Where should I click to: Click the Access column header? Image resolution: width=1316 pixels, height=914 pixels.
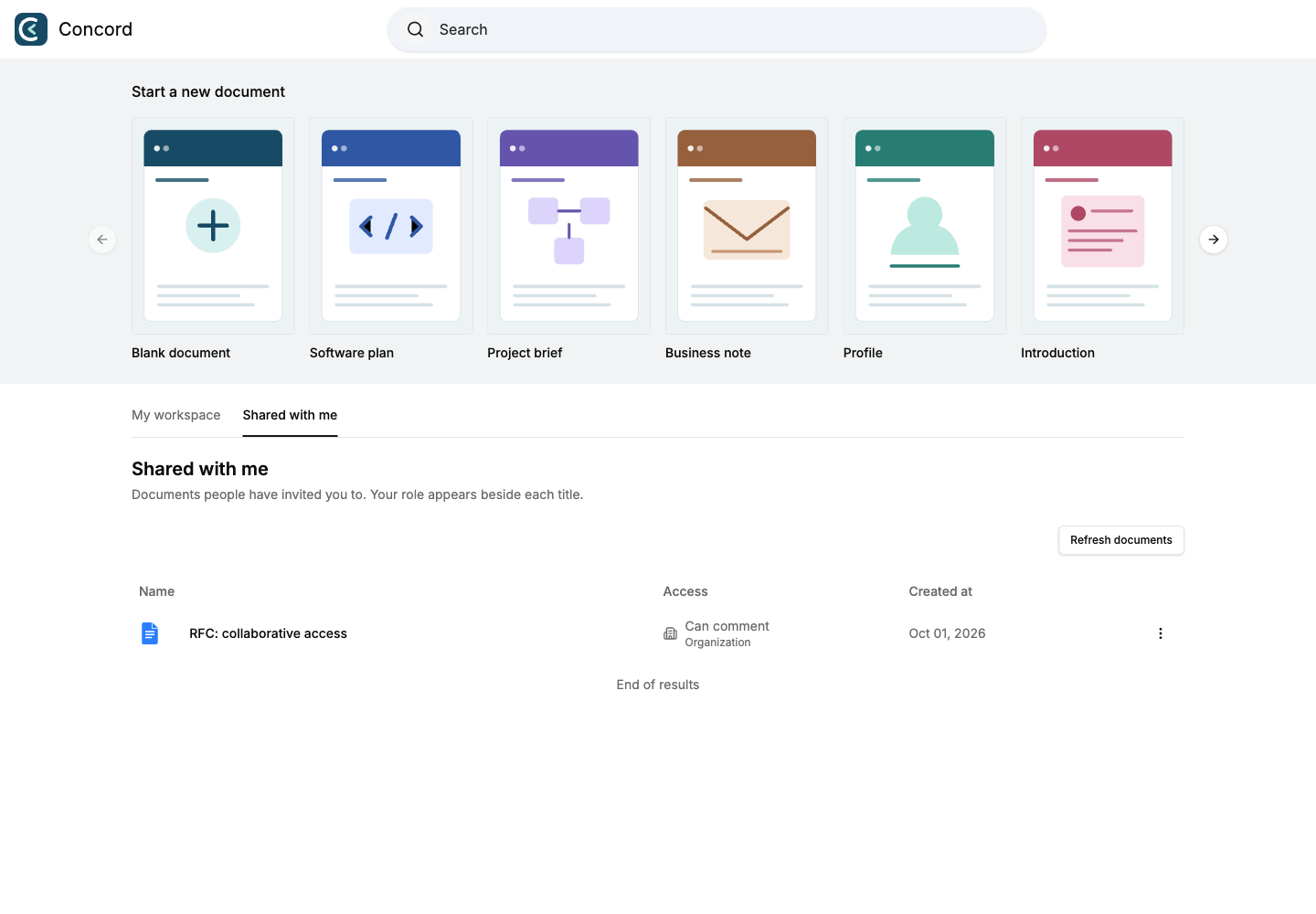pyautogui.click(x=685, y=591)
